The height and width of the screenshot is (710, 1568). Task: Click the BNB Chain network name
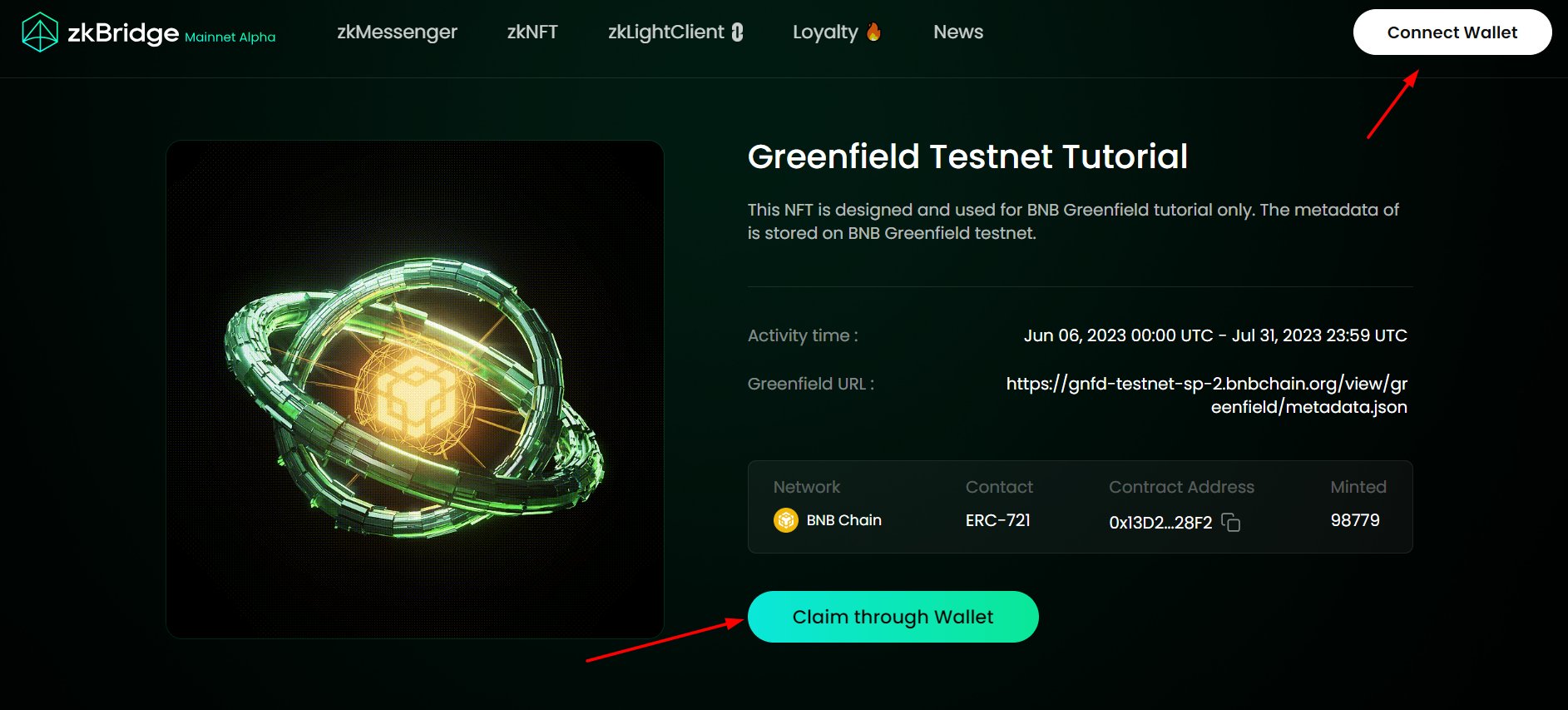point(844,520)
